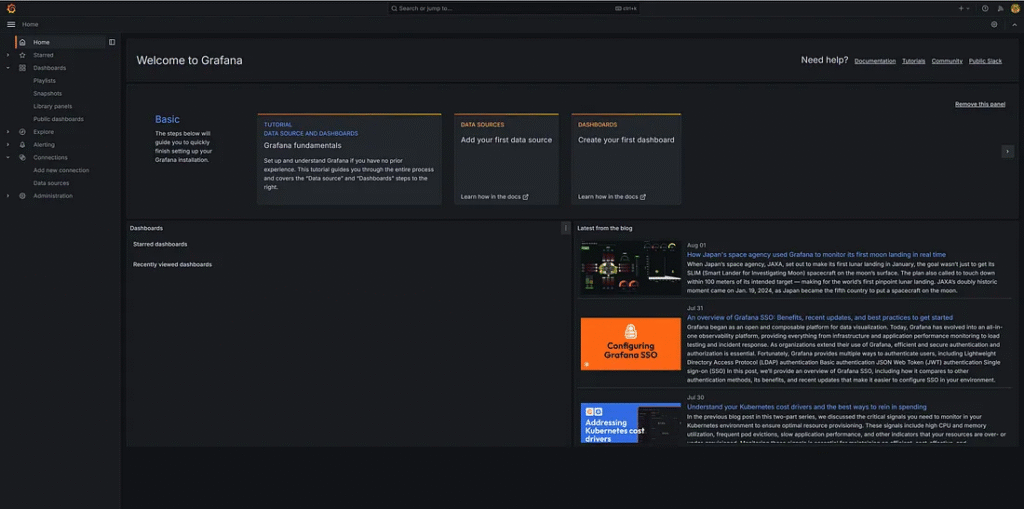Open the Tutorials help link
1024x509 pixels.
click(914, 61)
